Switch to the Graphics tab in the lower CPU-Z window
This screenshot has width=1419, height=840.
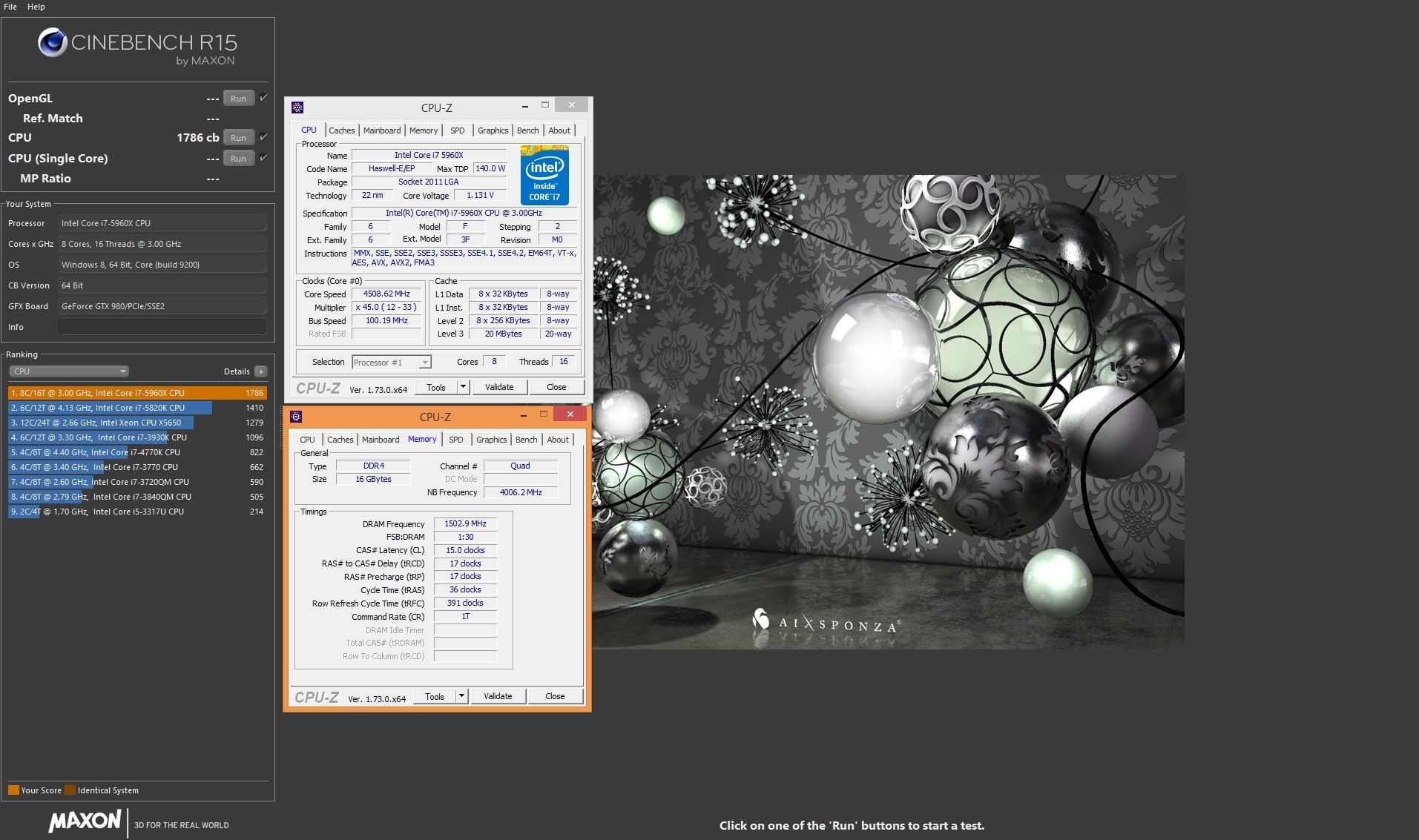pos(492,440)
